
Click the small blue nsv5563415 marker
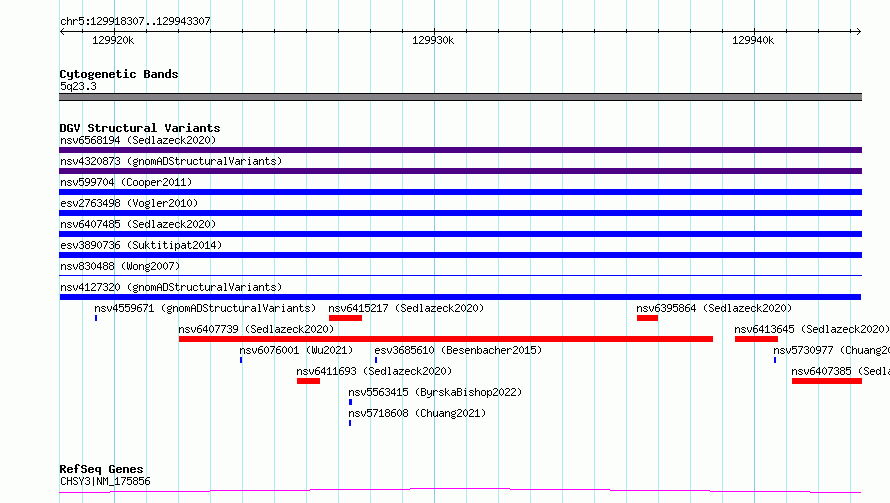tap(350, 402)
